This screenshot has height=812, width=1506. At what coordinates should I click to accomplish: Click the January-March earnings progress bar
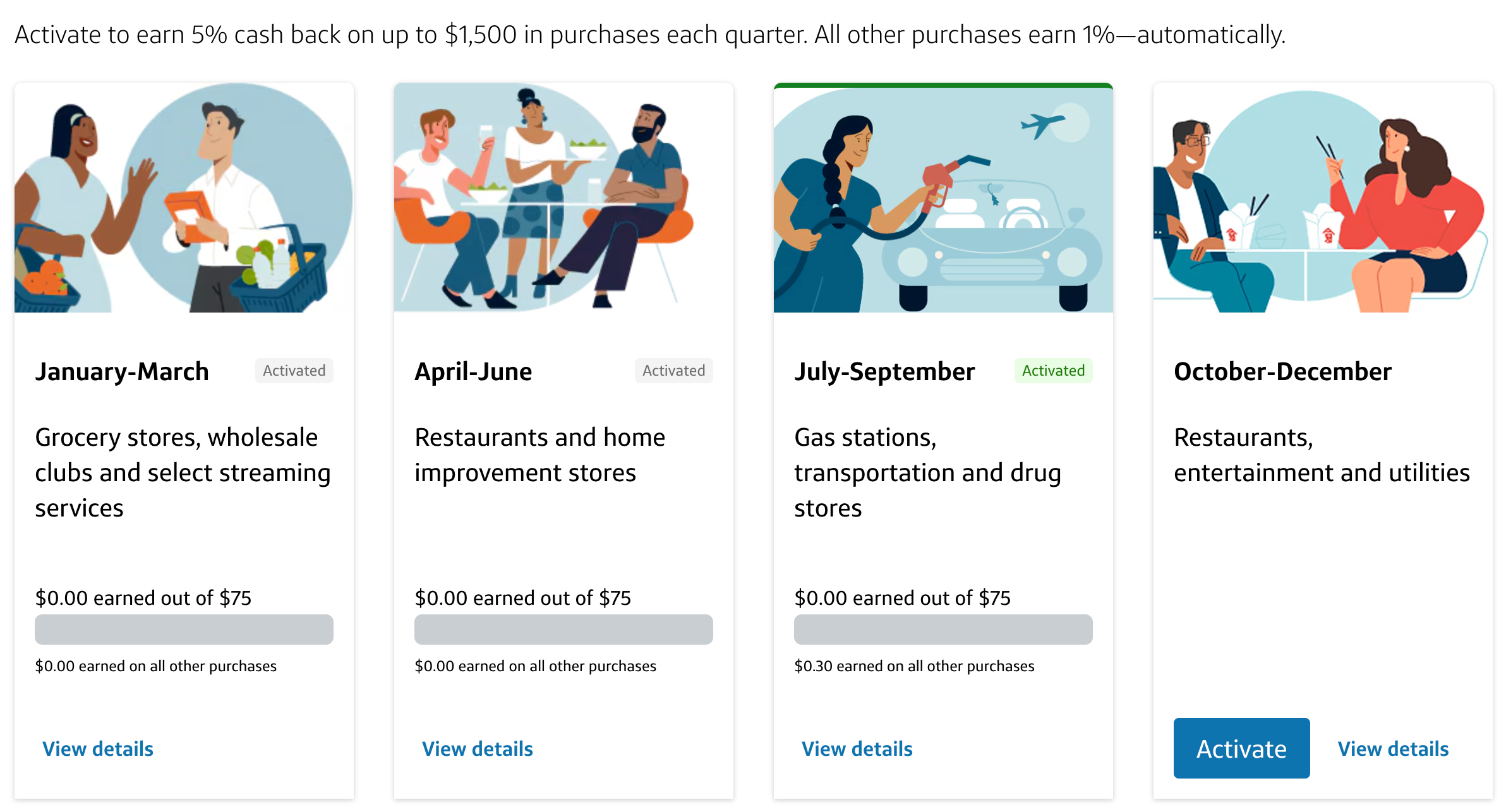point(184,630)
